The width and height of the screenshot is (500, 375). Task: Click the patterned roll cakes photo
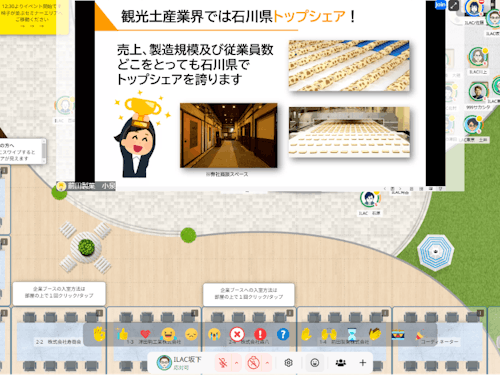coord(349,66)
